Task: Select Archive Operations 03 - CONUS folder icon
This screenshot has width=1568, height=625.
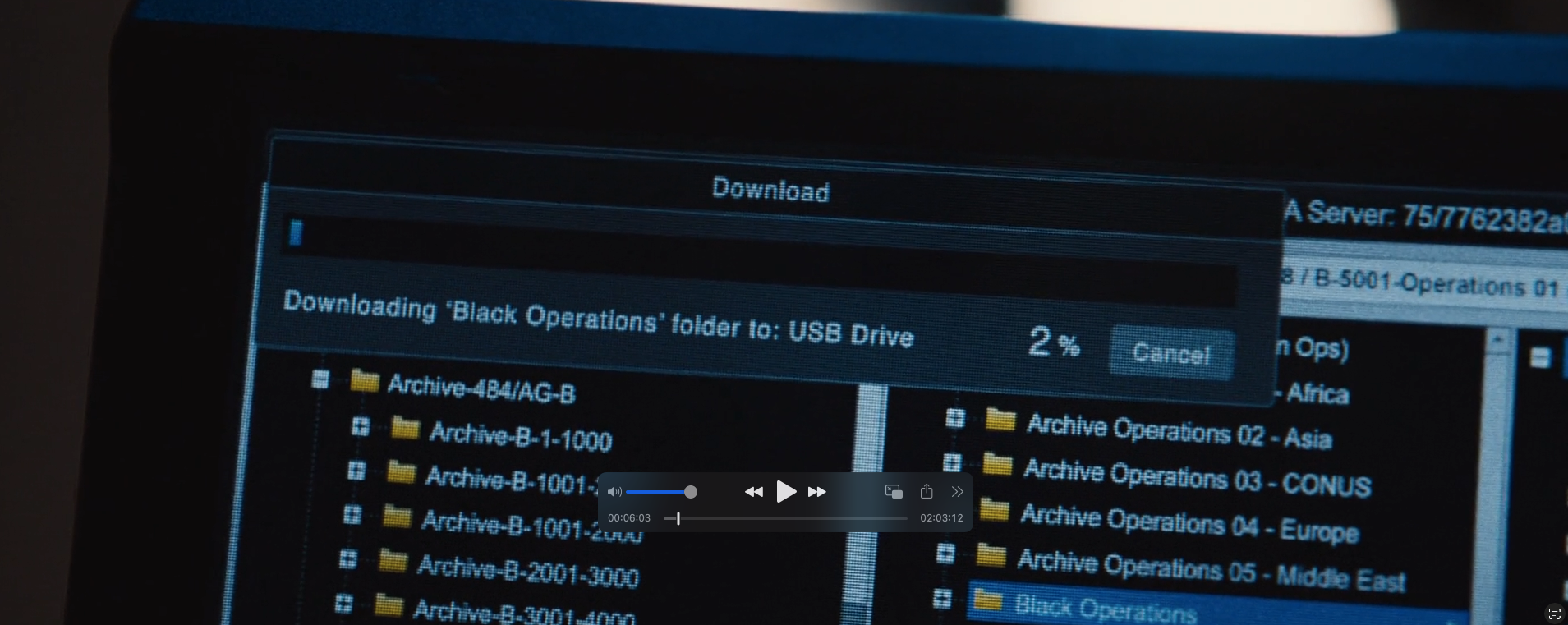Action: pyautogui.click(x=997, y=465)
